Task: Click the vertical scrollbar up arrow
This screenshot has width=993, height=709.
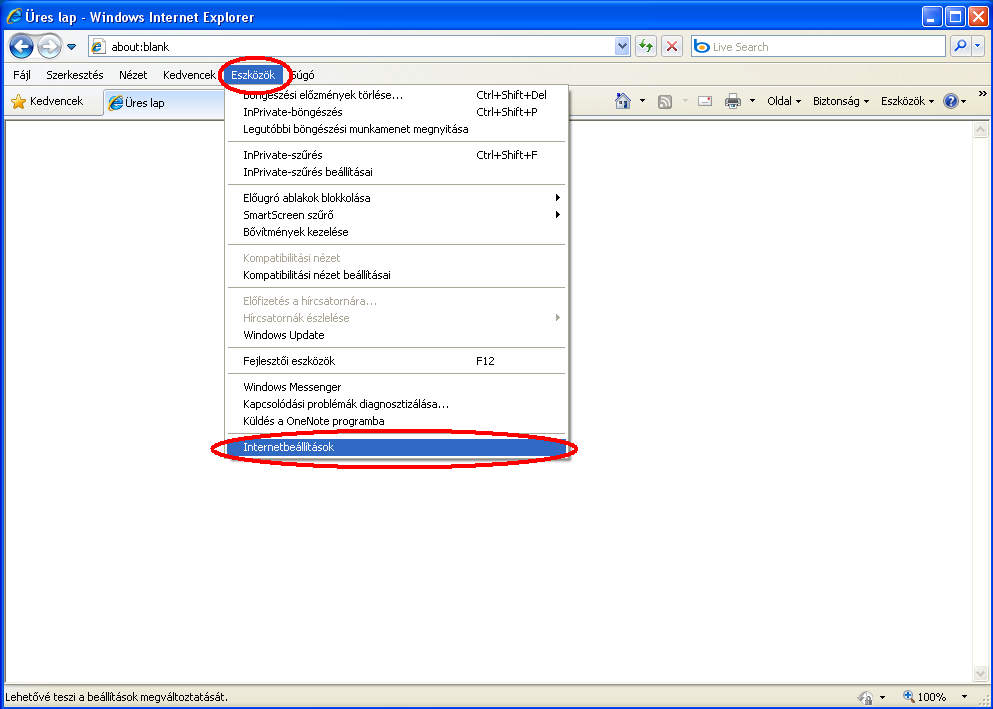Action: 980,130
